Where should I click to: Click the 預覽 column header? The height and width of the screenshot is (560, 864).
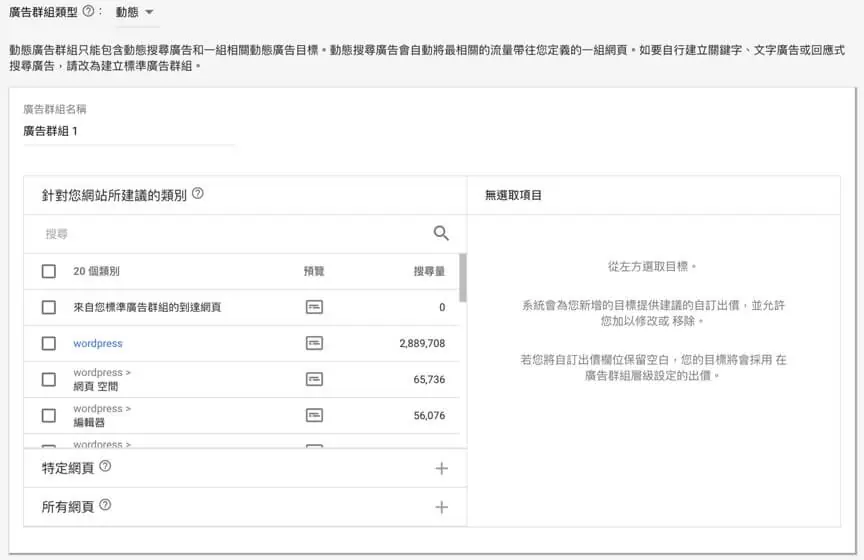[x=314, y=271]
